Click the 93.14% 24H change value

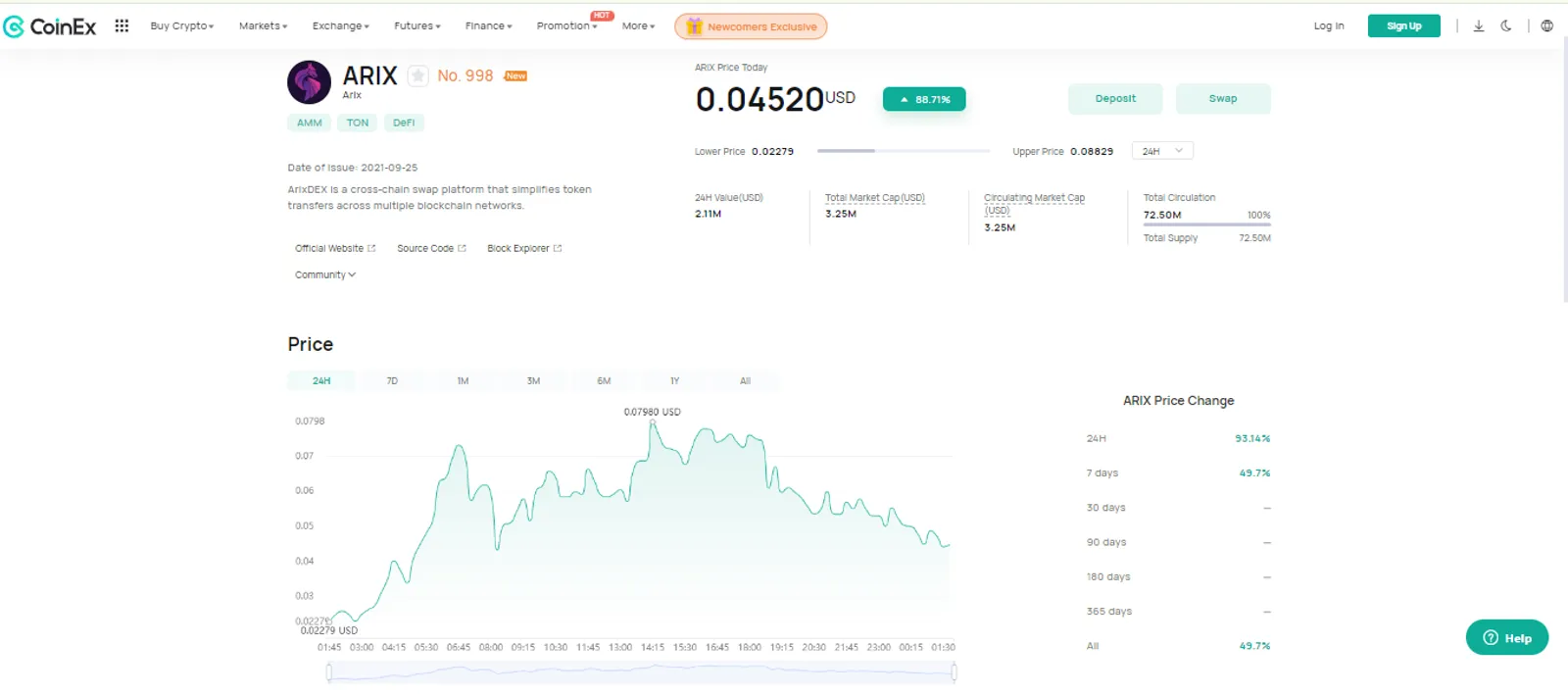[x=1252, y=439]
